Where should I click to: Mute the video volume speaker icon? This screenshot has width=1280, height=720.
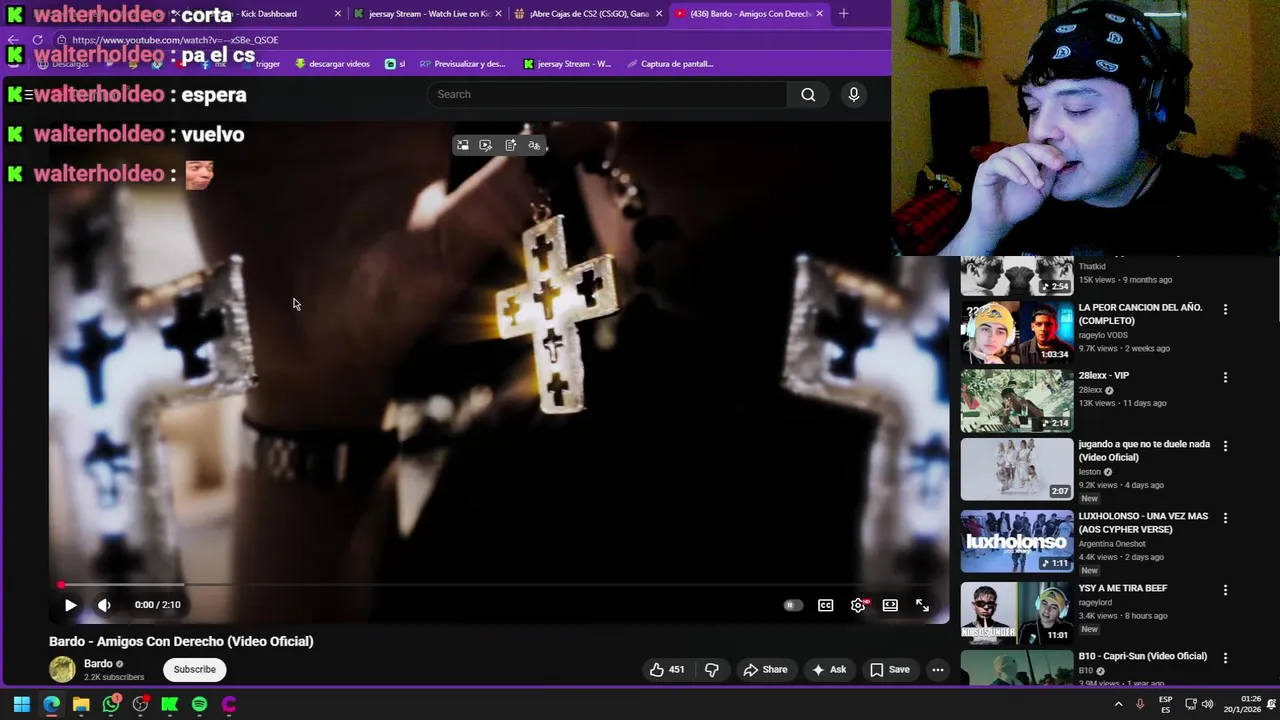tap(104, 605)
